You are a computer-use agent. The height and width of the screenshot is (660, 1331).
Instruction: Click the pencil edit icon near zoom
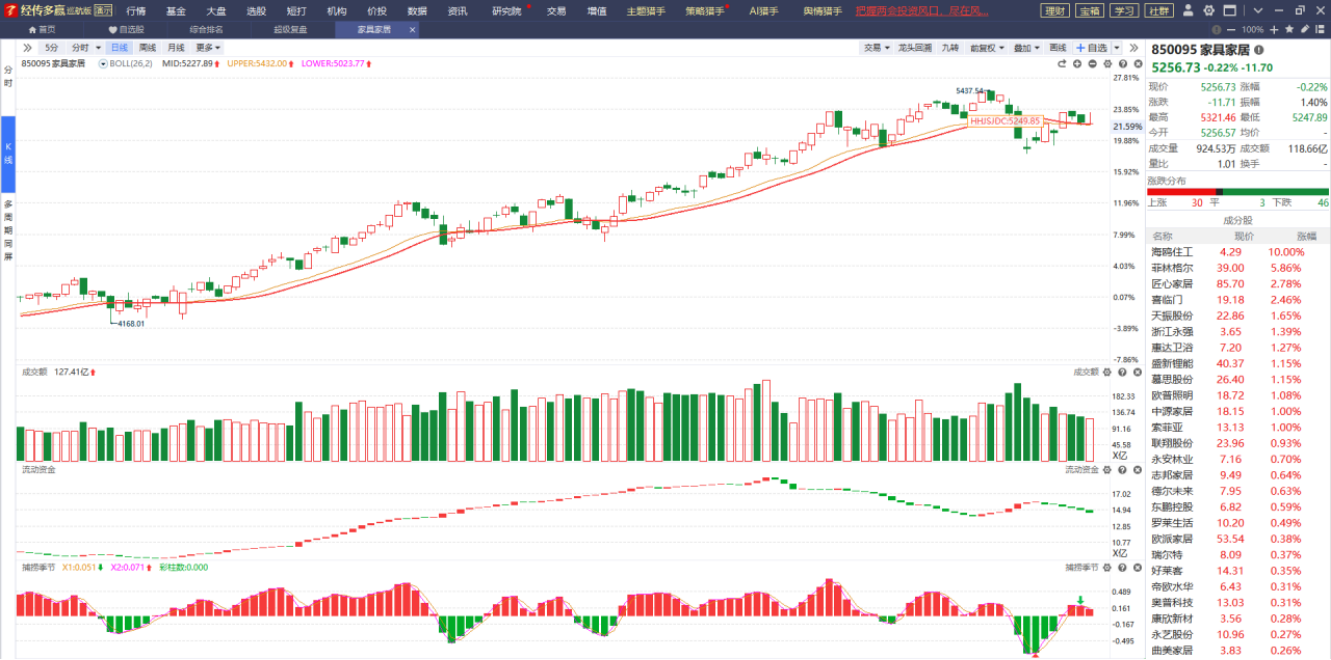point(1304,30)
